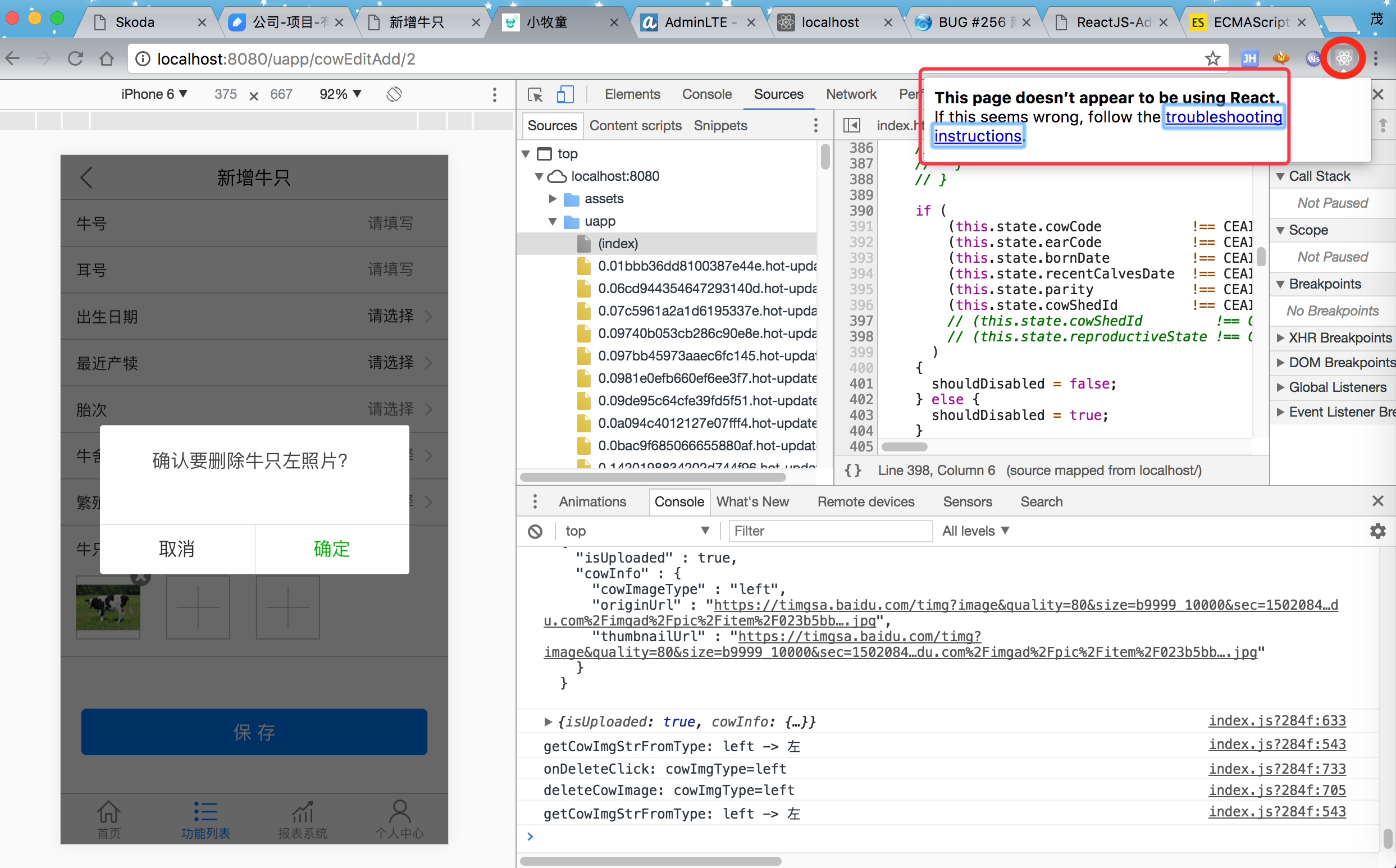This screenshot has height=868, width=1396.
Task: Click the console Filter input field
Action: coord(829,531)
